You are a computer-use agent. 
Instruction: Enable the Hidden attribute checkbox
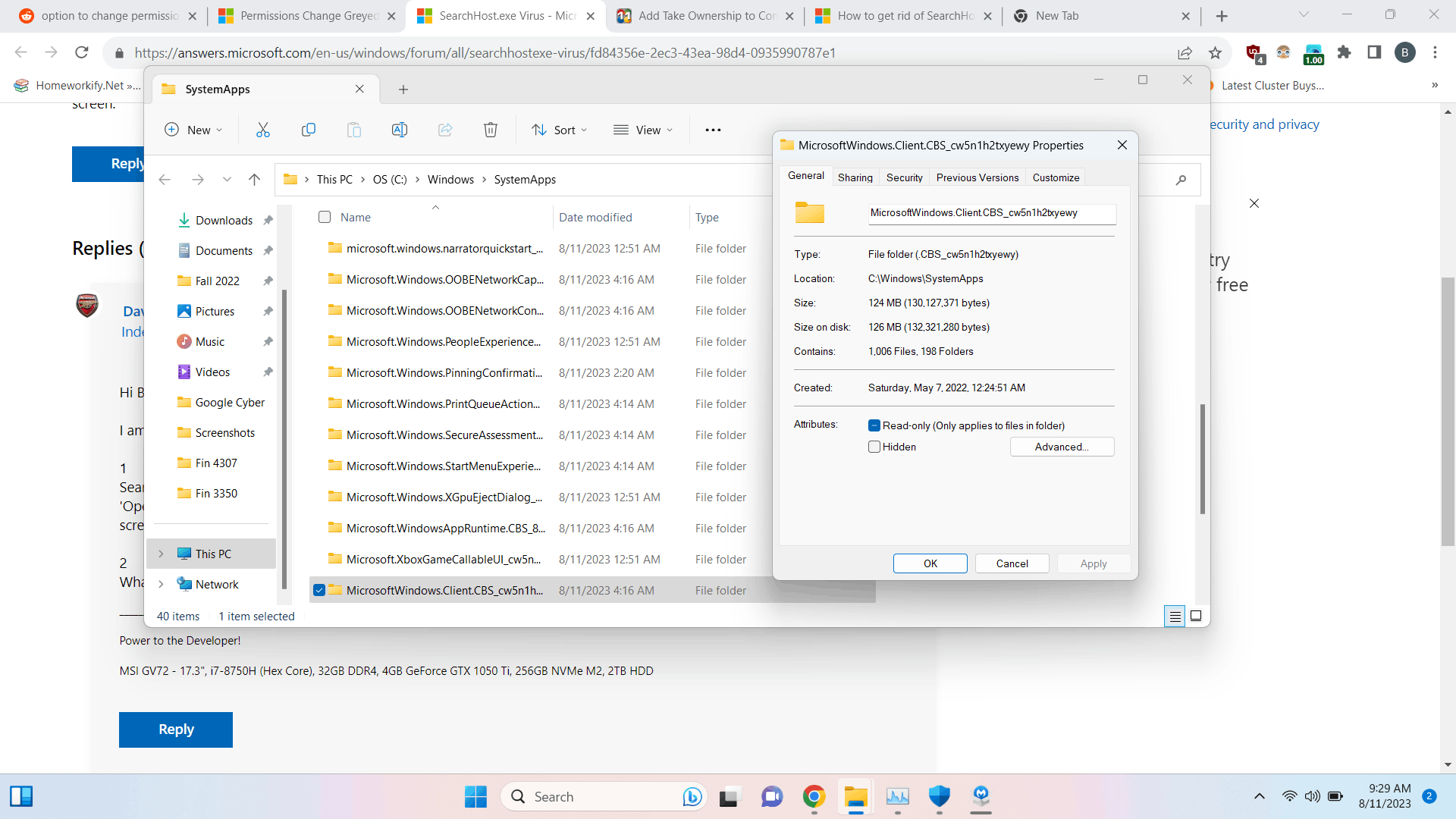[874, 447]
